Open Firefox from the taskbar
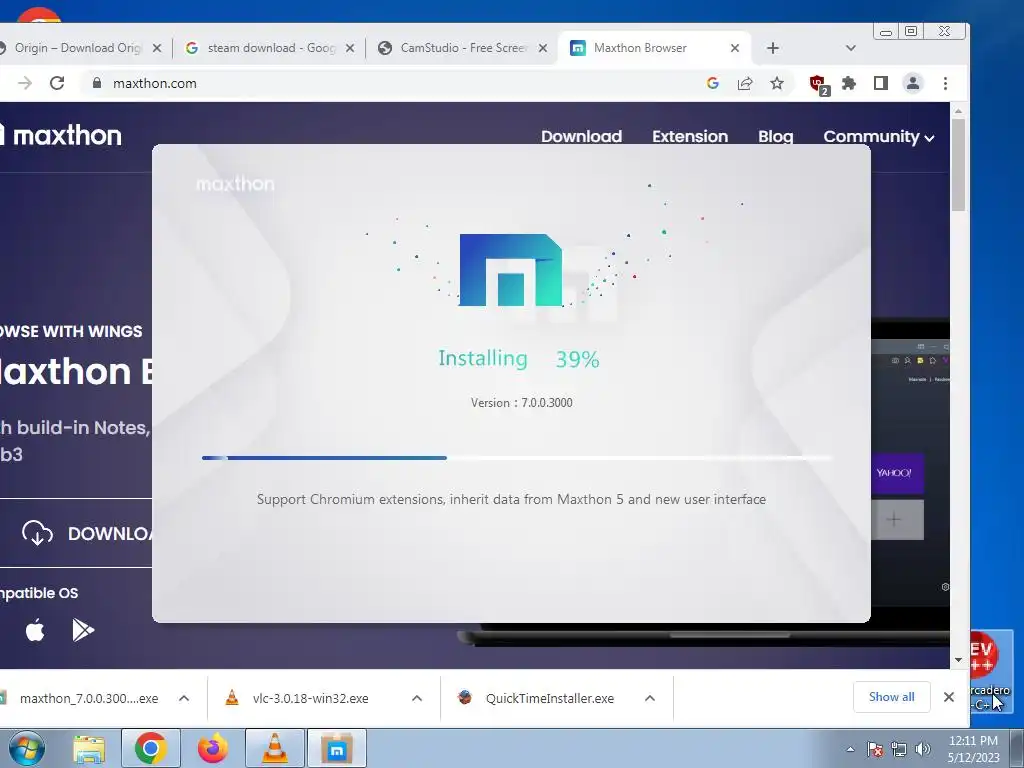The height and width of the screenshot is (768, 1024). point(213,748)
